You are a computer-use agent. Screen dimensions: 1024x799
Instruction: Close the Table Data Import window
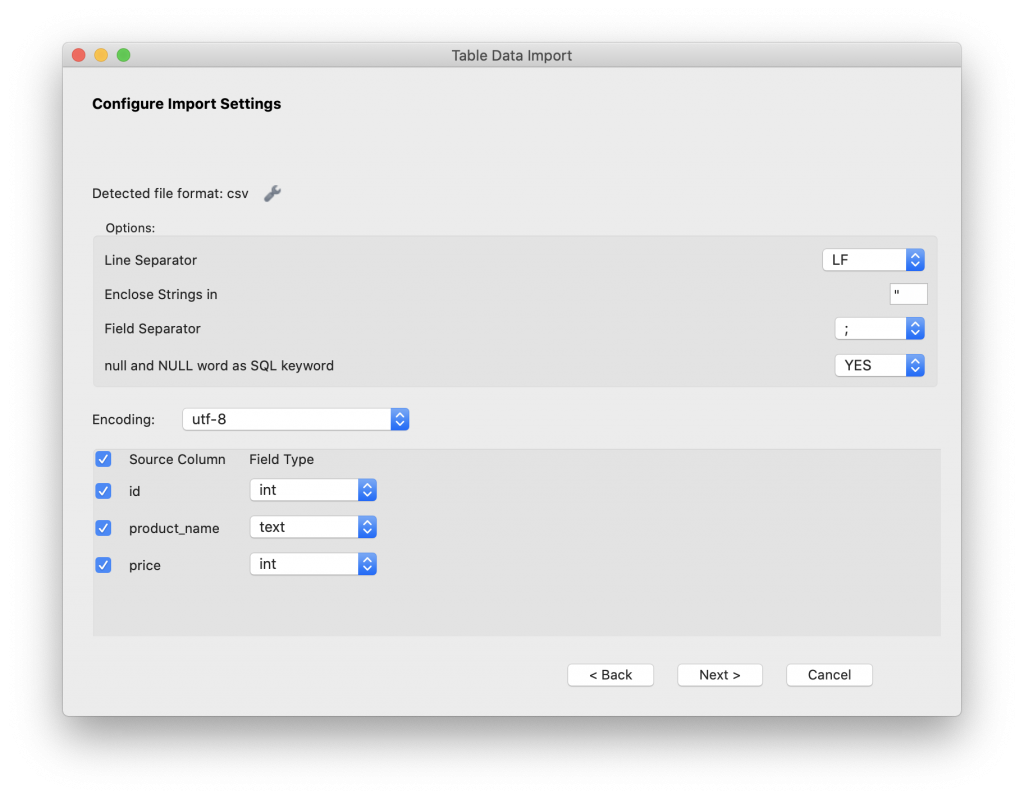(x=79, y=55)
